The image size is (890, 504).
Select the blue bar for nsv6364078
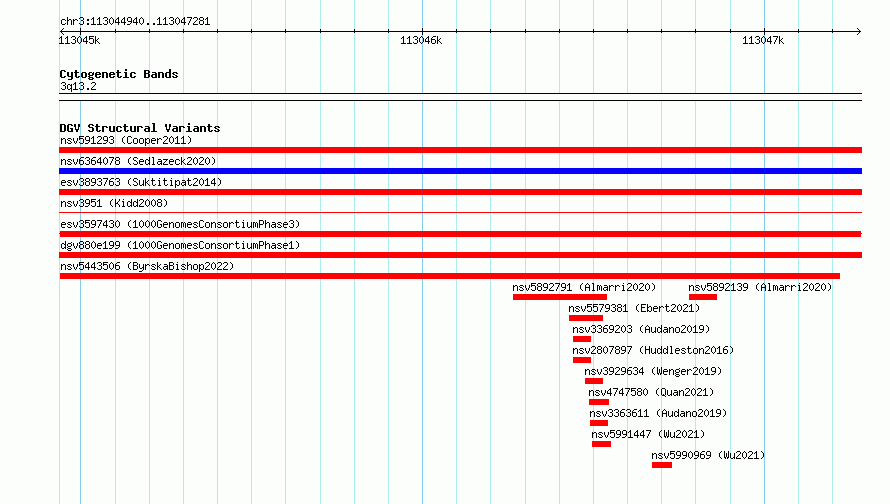pyautogui.click(x=460, y=171)
